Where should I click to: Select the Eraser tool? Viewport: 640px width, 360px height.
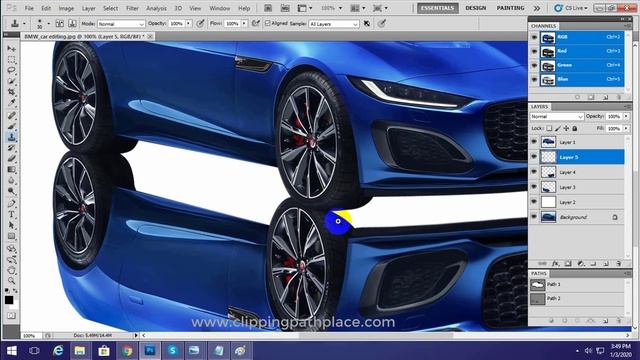coord(11,158)
